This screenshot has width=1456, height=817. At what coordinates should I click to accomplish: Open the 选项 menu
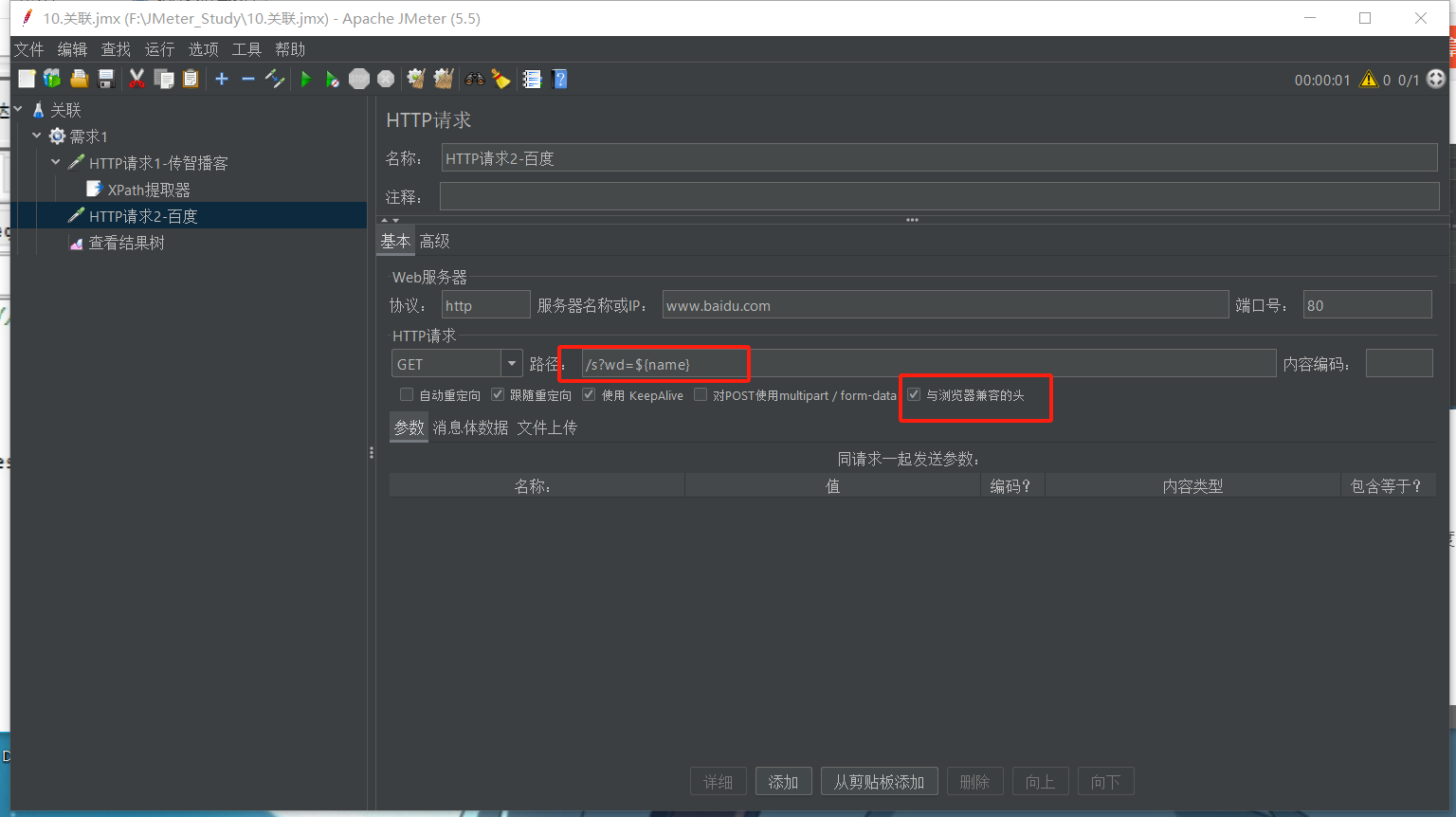pos(203,49)
